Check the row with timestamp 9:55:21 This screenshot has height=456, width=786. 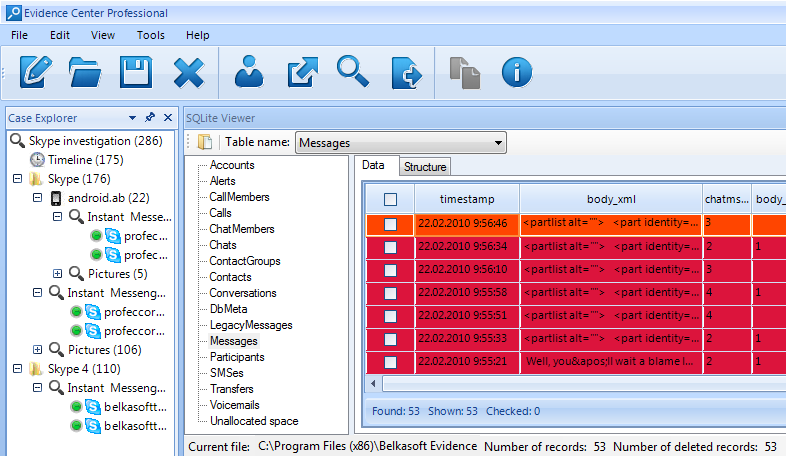tap(390, 363)
